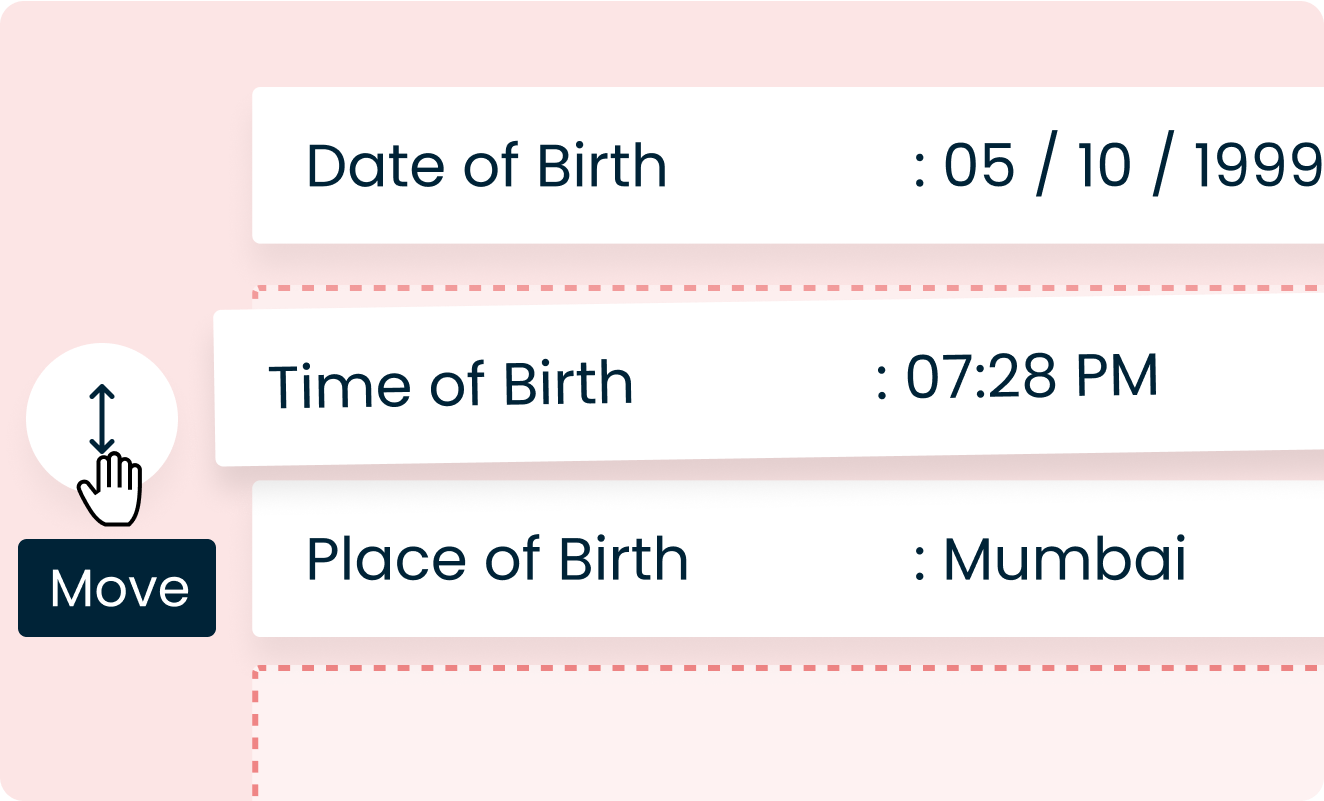Screen dimensions: 1324x801
Task: Click the year value 1999
Action: point(1260,166)
